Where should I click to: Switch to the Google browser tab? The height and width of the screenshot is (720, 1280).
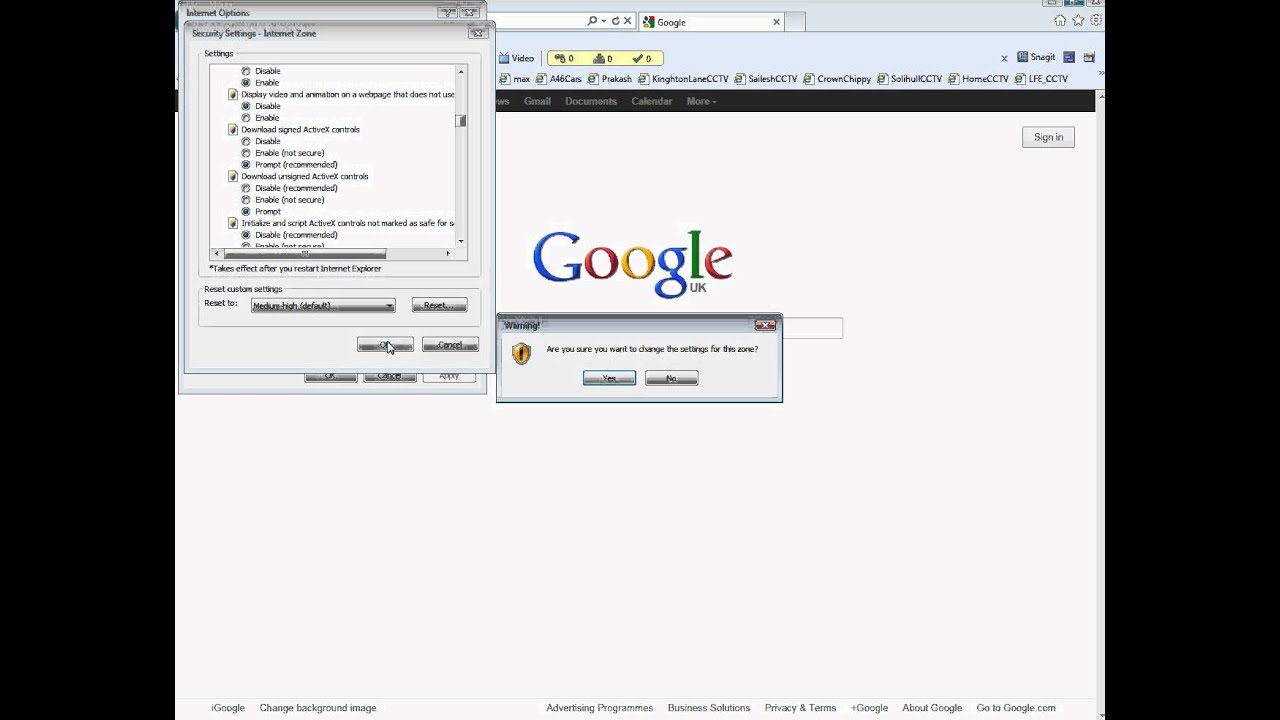tap(710, 21)
